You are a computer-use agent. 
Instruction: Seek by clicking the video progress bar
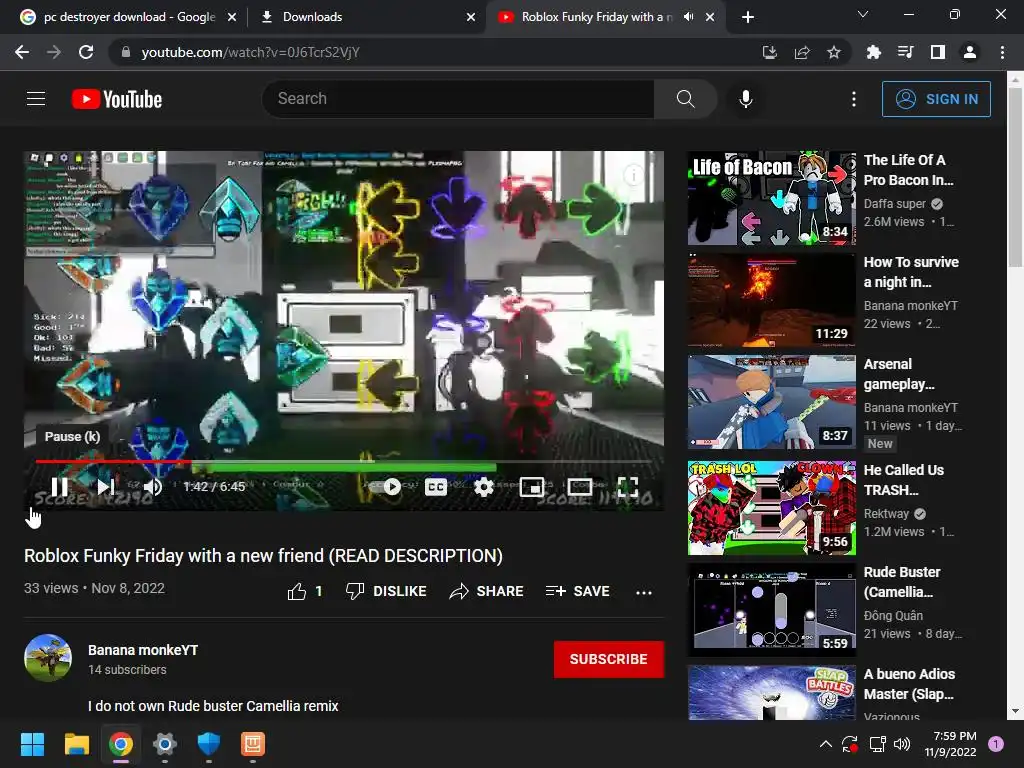click(x=344, y=462)
